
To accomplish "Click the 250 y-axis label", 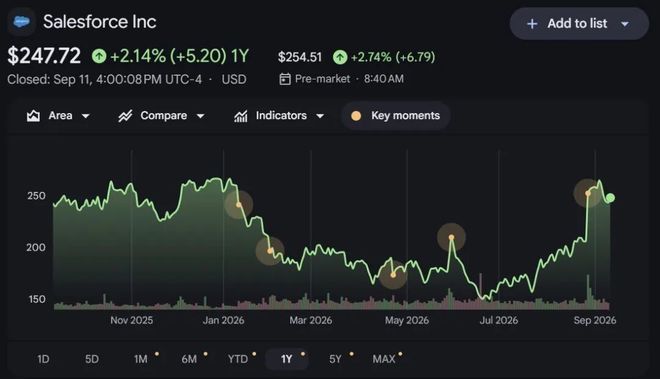I will 36,196.
